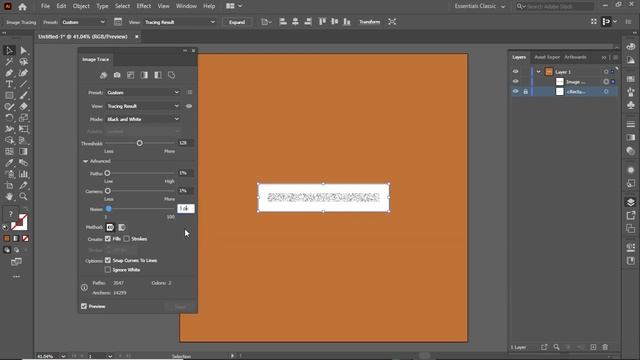
Task: Click the High Color camera preset icon
Action: click(117, 75)
